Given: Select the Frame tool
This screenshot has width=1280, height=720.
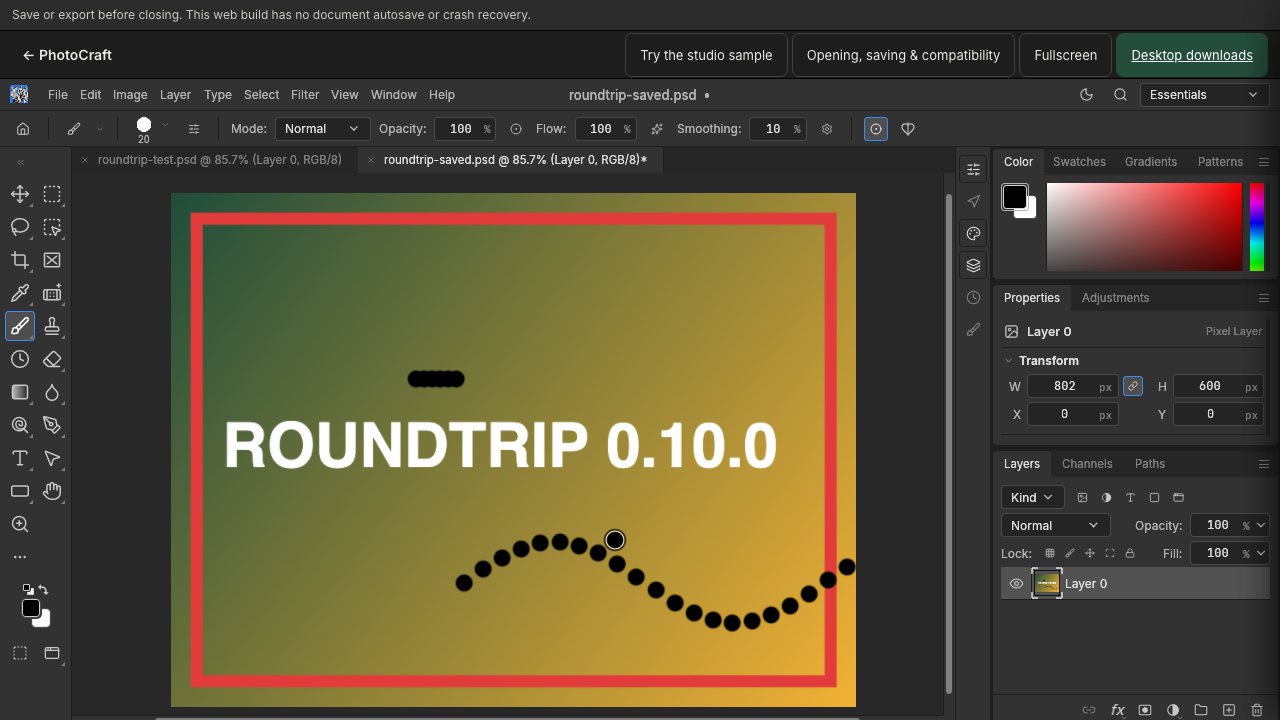Looking at the screenshot, I should tap(52, 261).
